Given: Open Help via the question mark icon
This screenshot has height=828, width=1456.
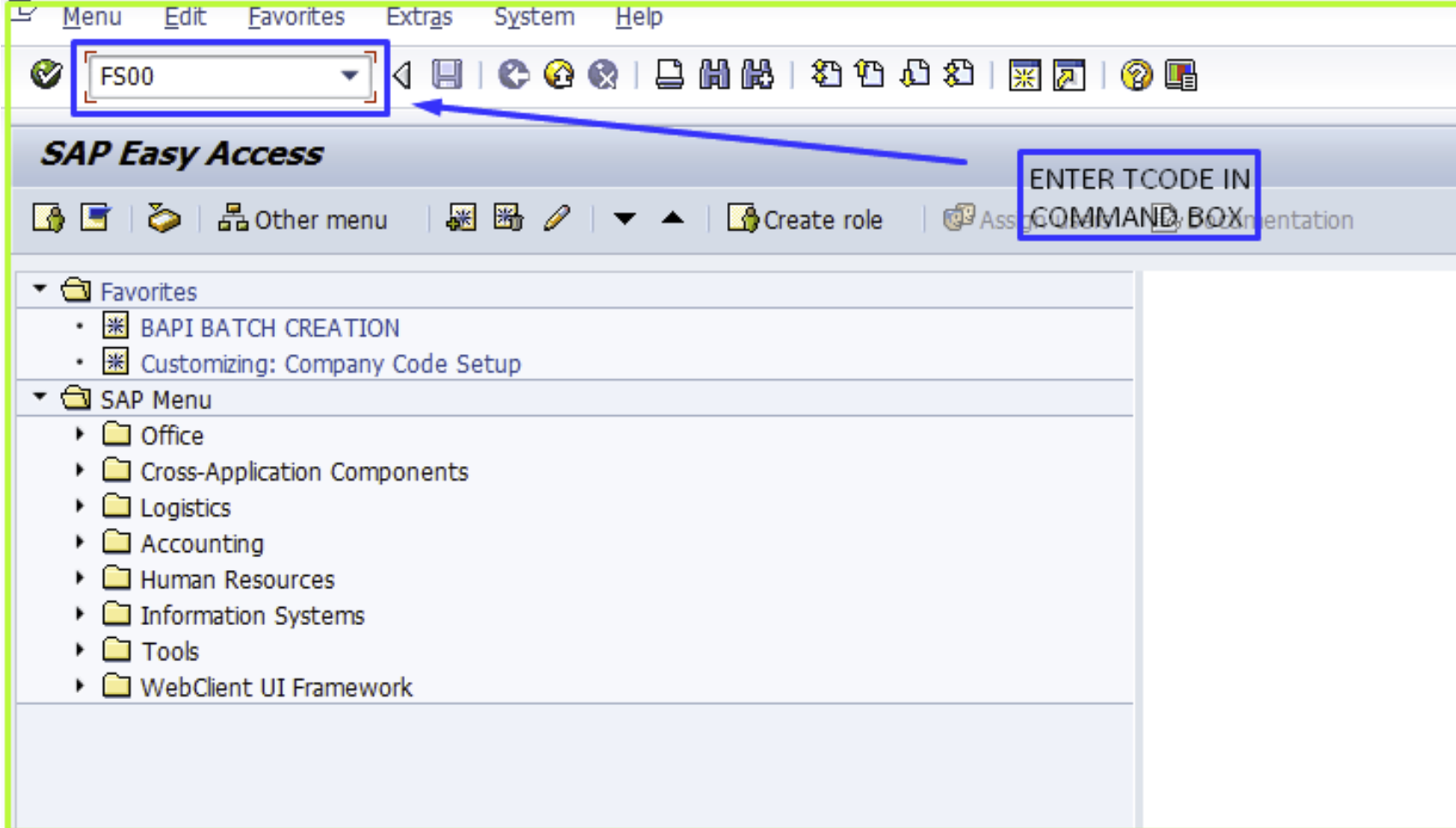Looking at the screenshot, I should (x=1136, y=77).
